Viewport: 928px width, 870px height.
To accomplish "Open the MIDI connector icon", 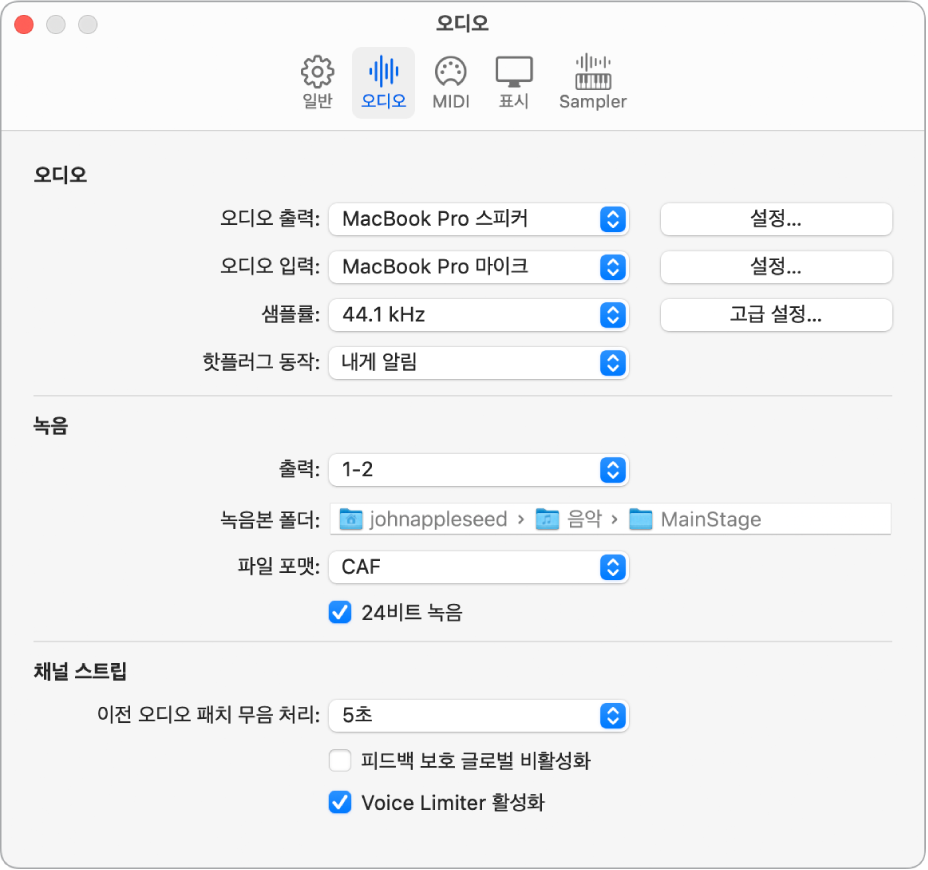I will (x=450, y=72).
